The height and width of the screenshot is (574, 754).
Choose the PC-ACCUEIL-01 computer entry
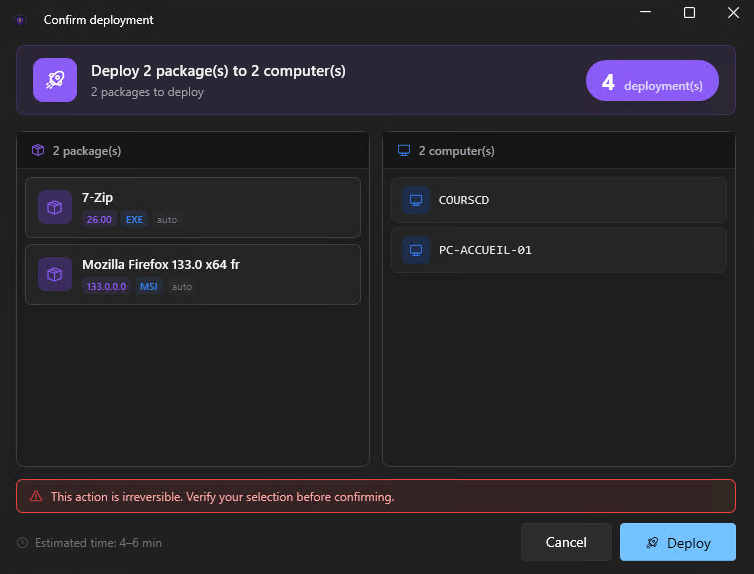558,250
